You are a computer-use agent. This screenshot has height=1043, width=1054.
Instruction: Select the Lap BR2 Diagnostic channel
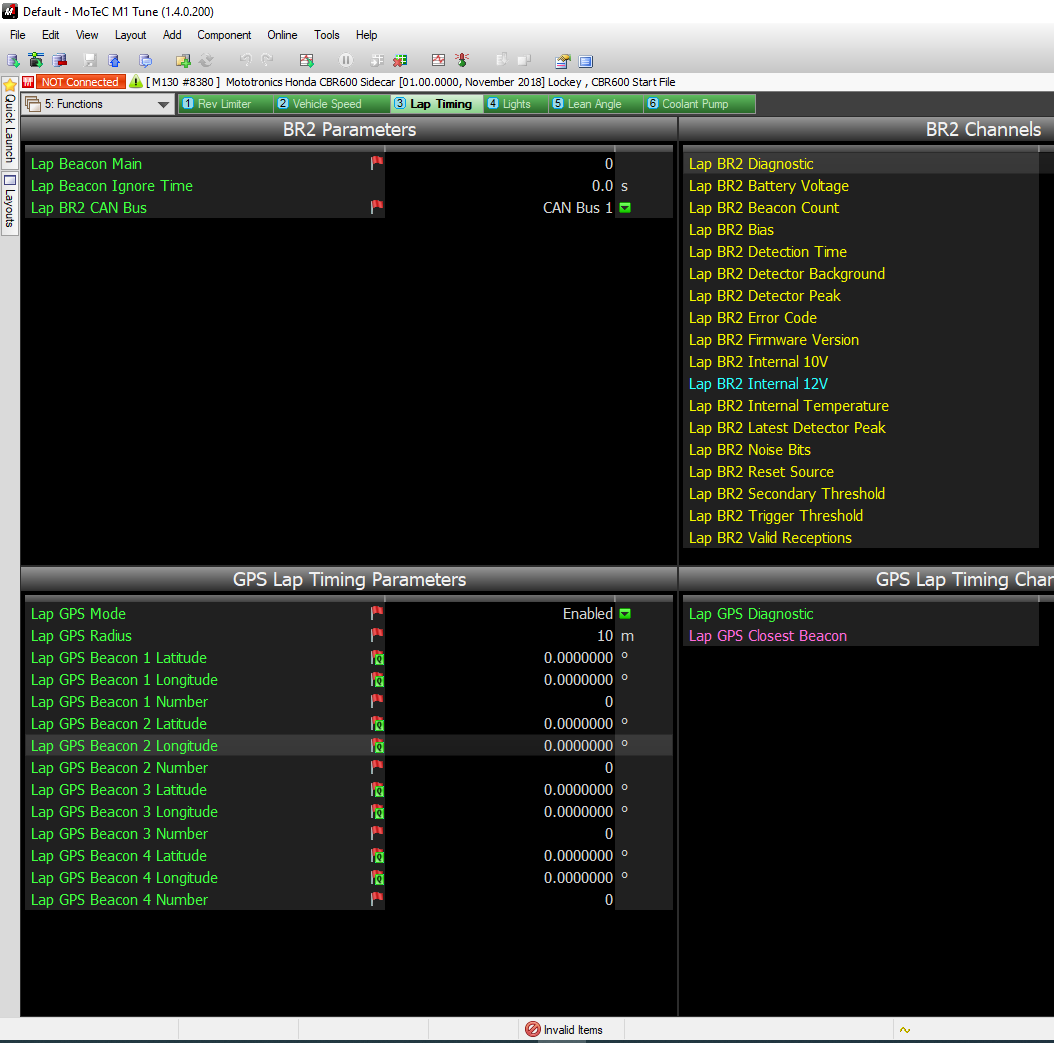pyautogui.click(x=861, y=163)
